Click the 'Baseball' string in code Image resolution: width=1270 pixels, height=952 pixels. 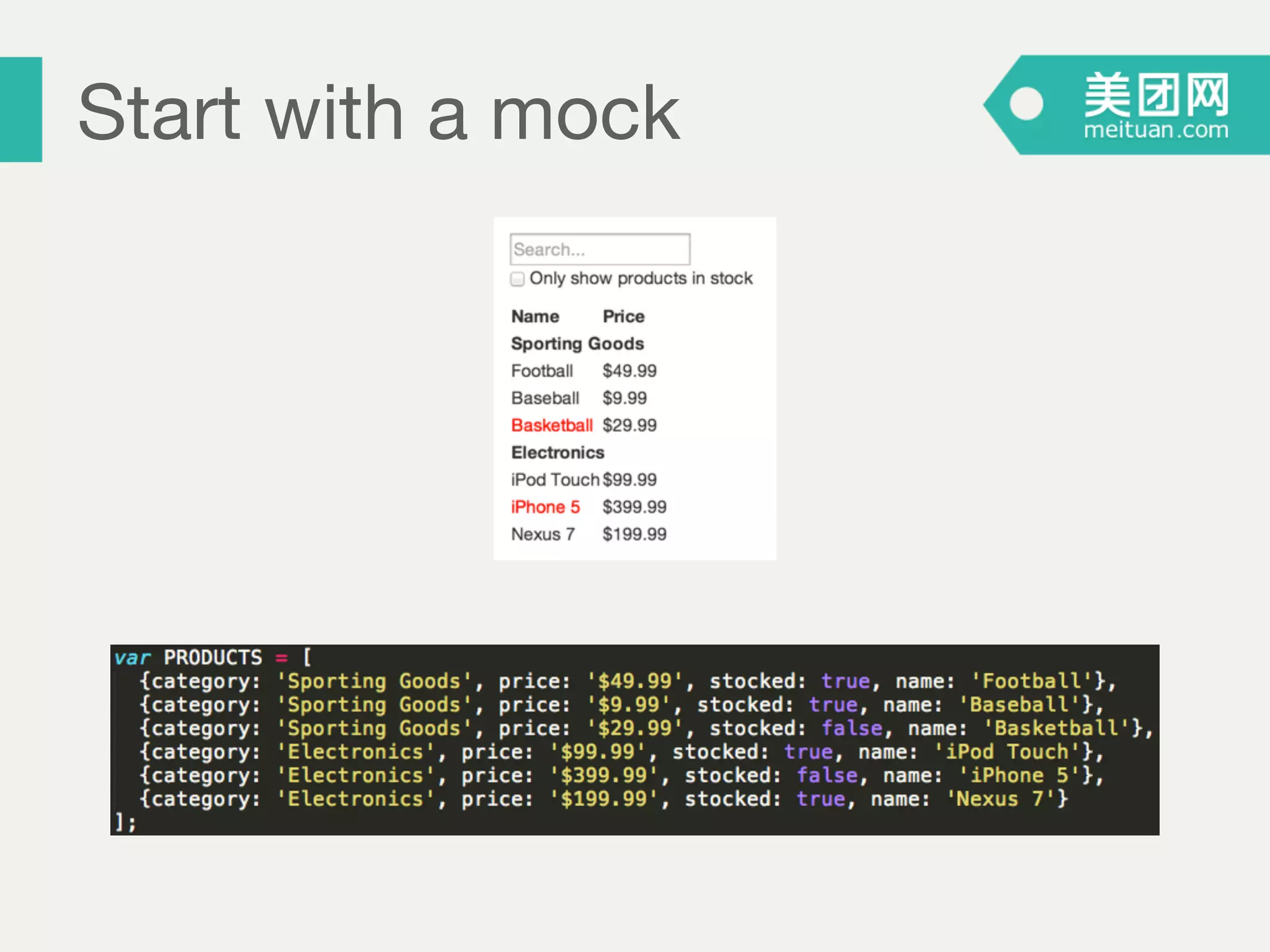pyautogui.click(x=1019, y=705)
